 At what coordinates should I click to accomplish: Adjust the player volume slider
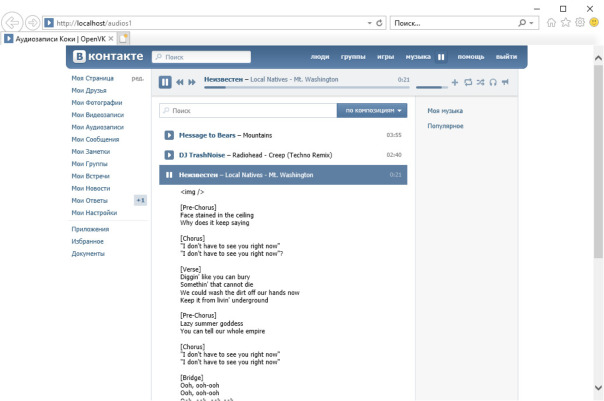click(432, 87)
